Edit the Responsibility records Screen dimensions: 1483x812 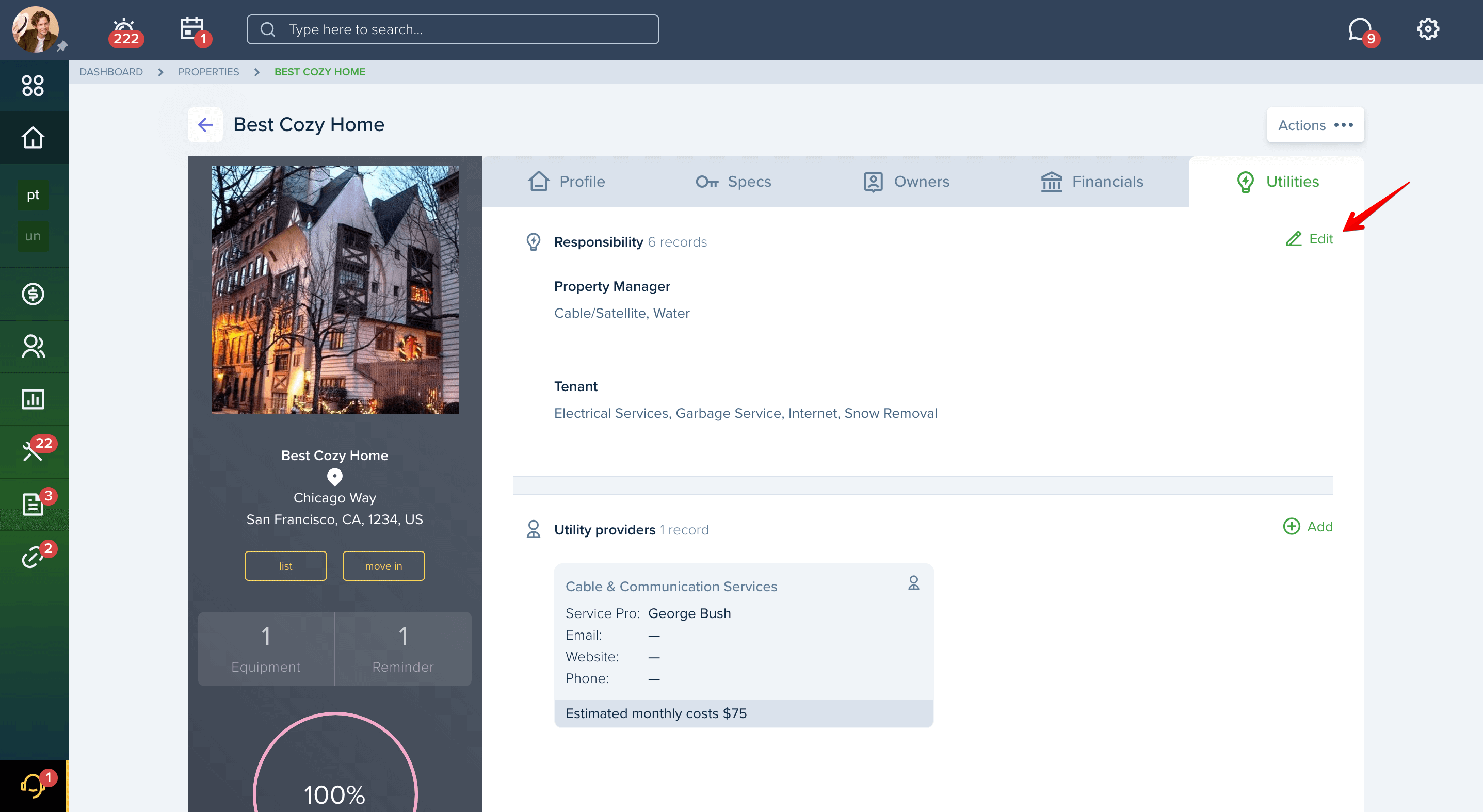[1309, 239]
